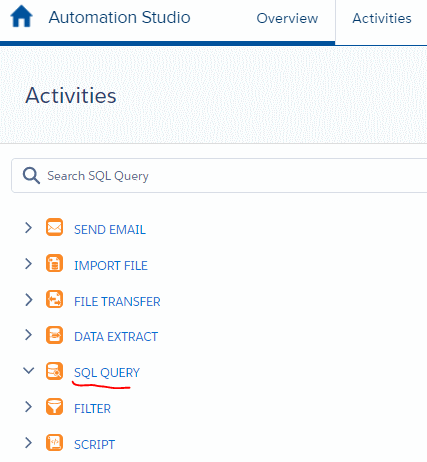
Task: Expand the Script activity folder
Action: point(29,443)
